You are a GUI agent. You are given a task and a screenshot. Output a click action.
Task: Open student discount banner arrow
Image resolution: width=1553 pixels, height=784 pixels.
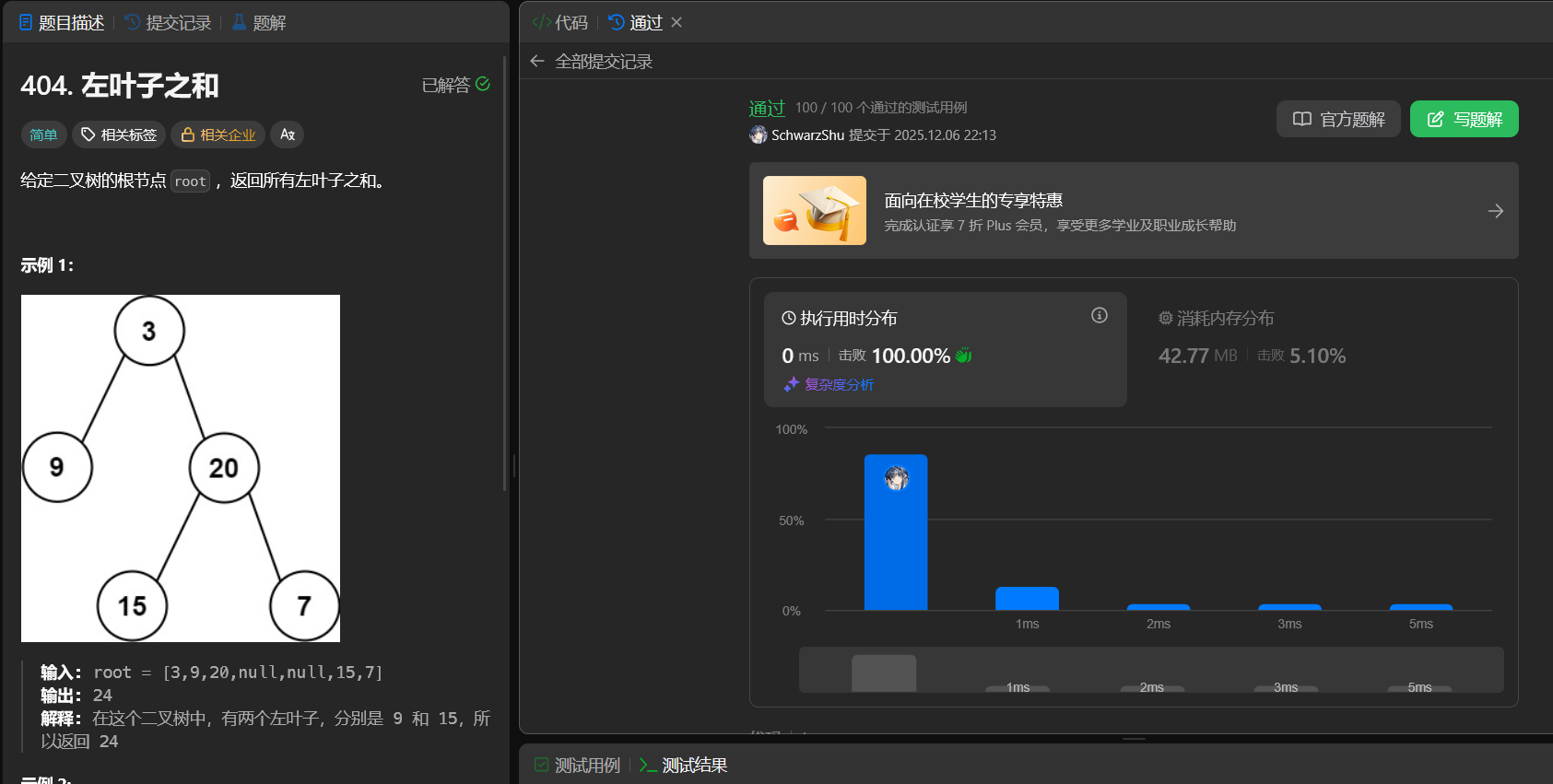click(x=1495, y=211)
